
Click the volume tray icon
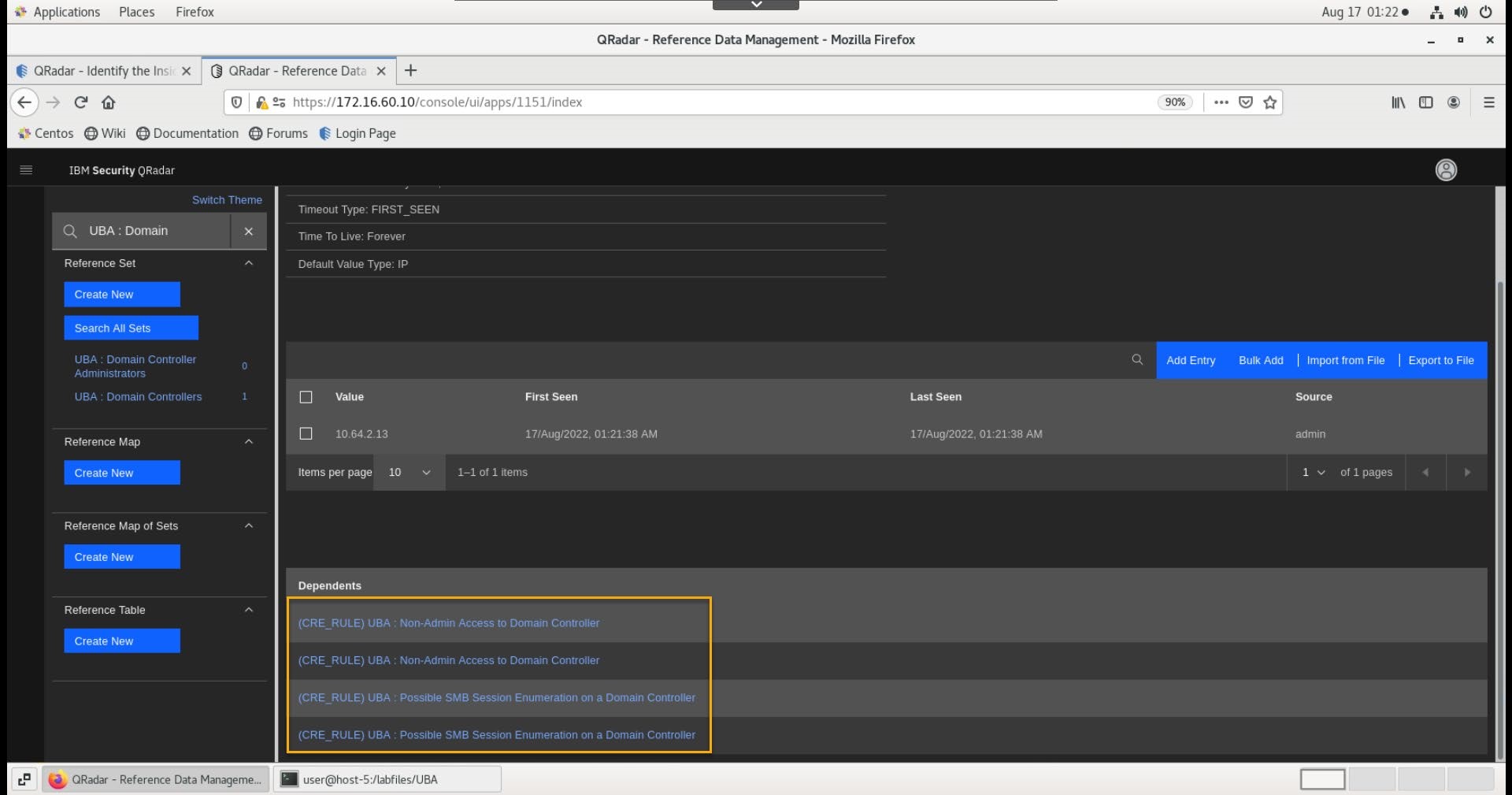pos(1461,12)
